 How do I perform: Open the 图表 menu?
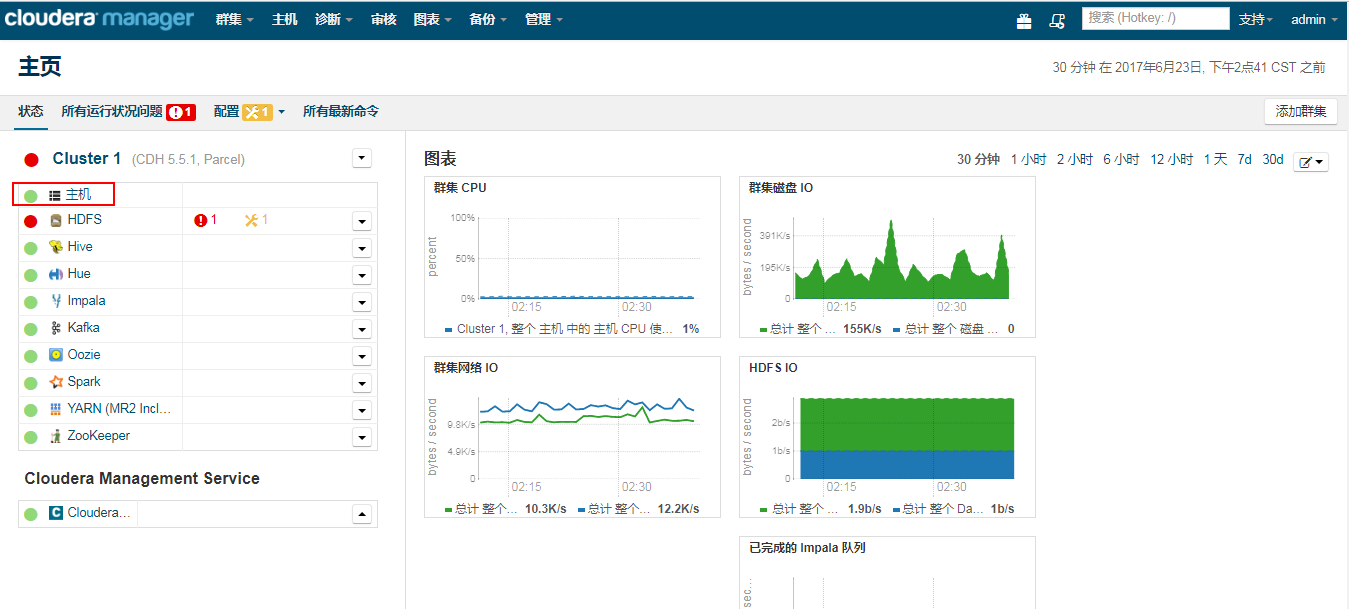(432, 20)
